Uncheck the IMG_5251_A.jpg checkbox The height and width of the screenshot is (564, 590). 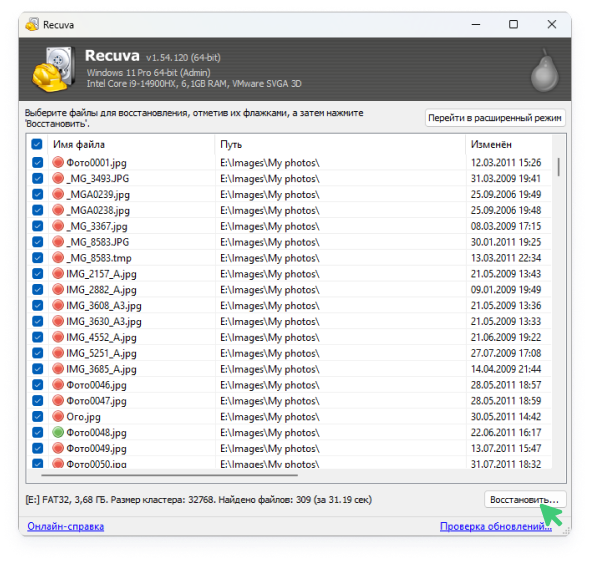[38, 353]
